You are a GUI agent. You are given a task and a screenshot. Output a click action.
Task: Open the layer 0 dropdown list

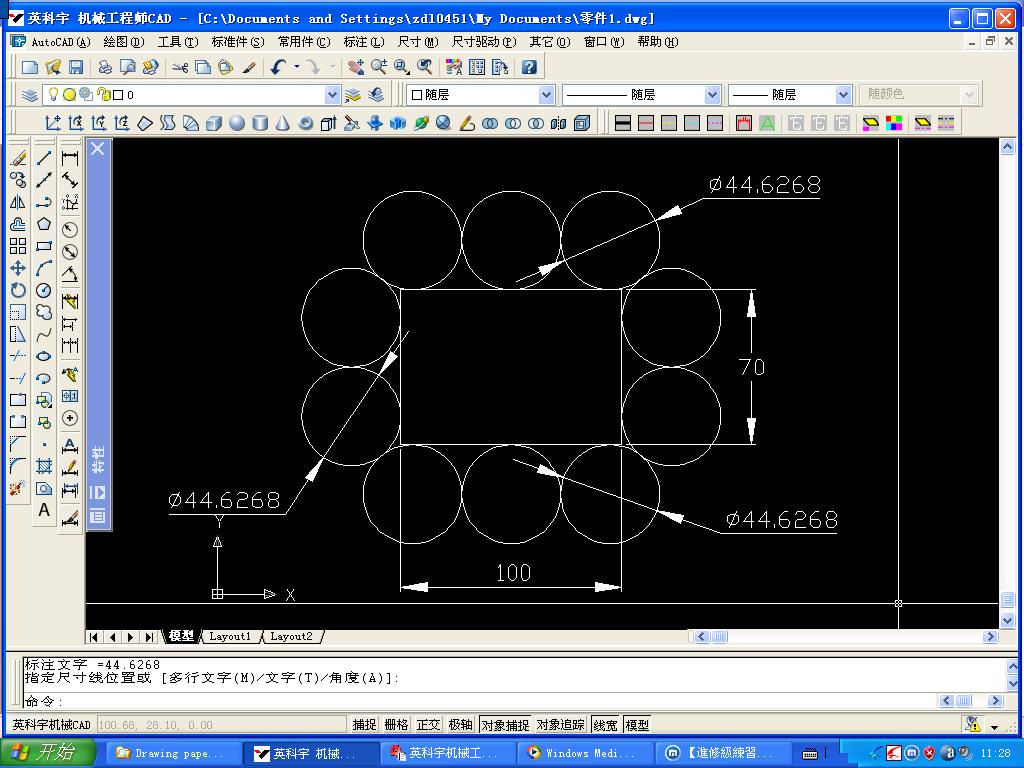point(332,95)
